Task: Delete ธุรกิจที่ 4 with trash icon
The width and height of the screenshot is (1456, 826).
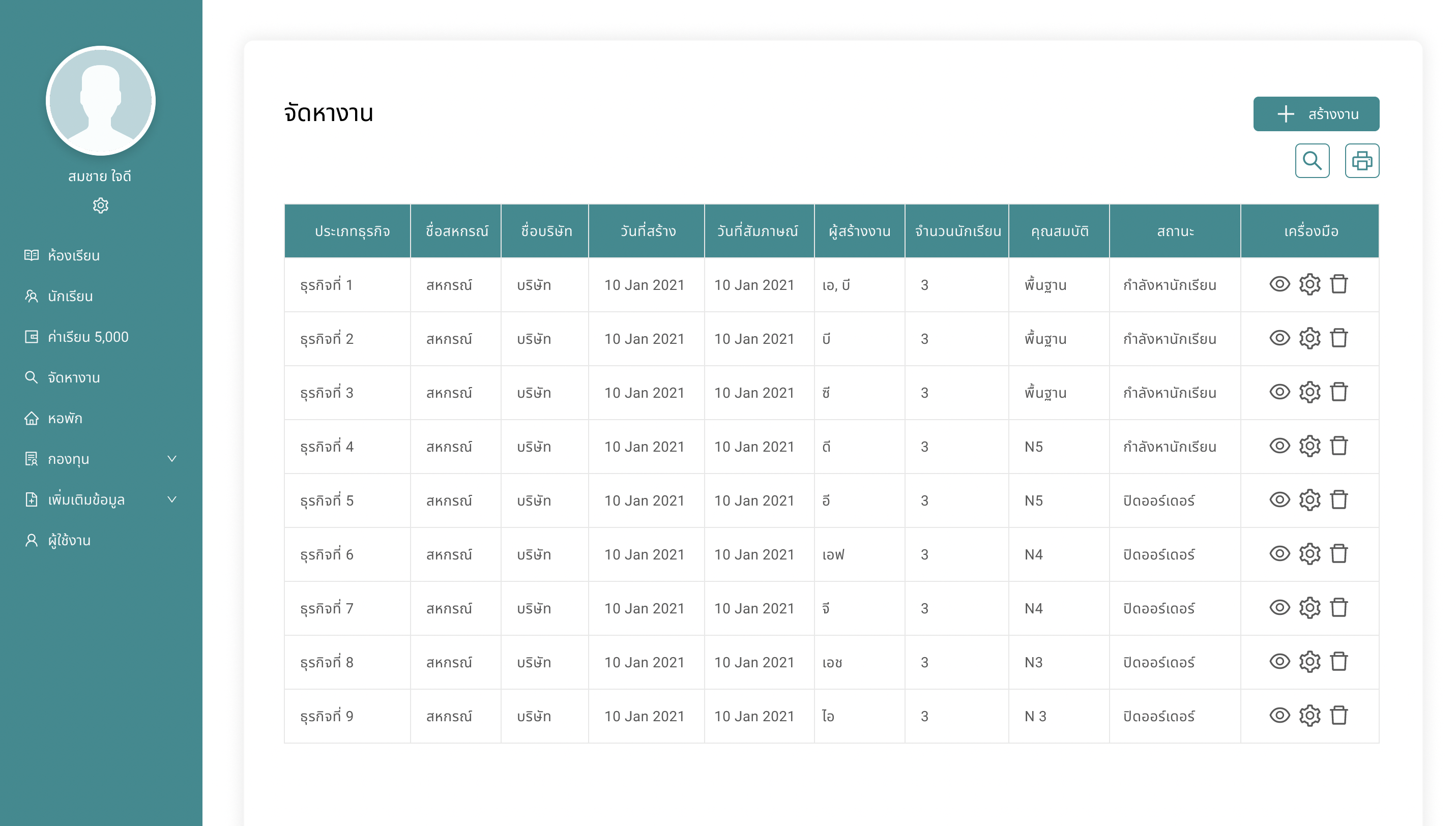Action: click(x=1339, y=446)
